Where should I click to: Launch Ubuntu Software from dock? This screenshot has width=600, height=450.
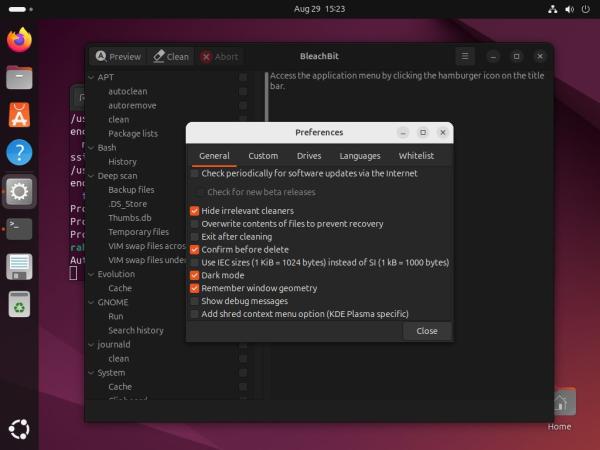pos(19,116)
